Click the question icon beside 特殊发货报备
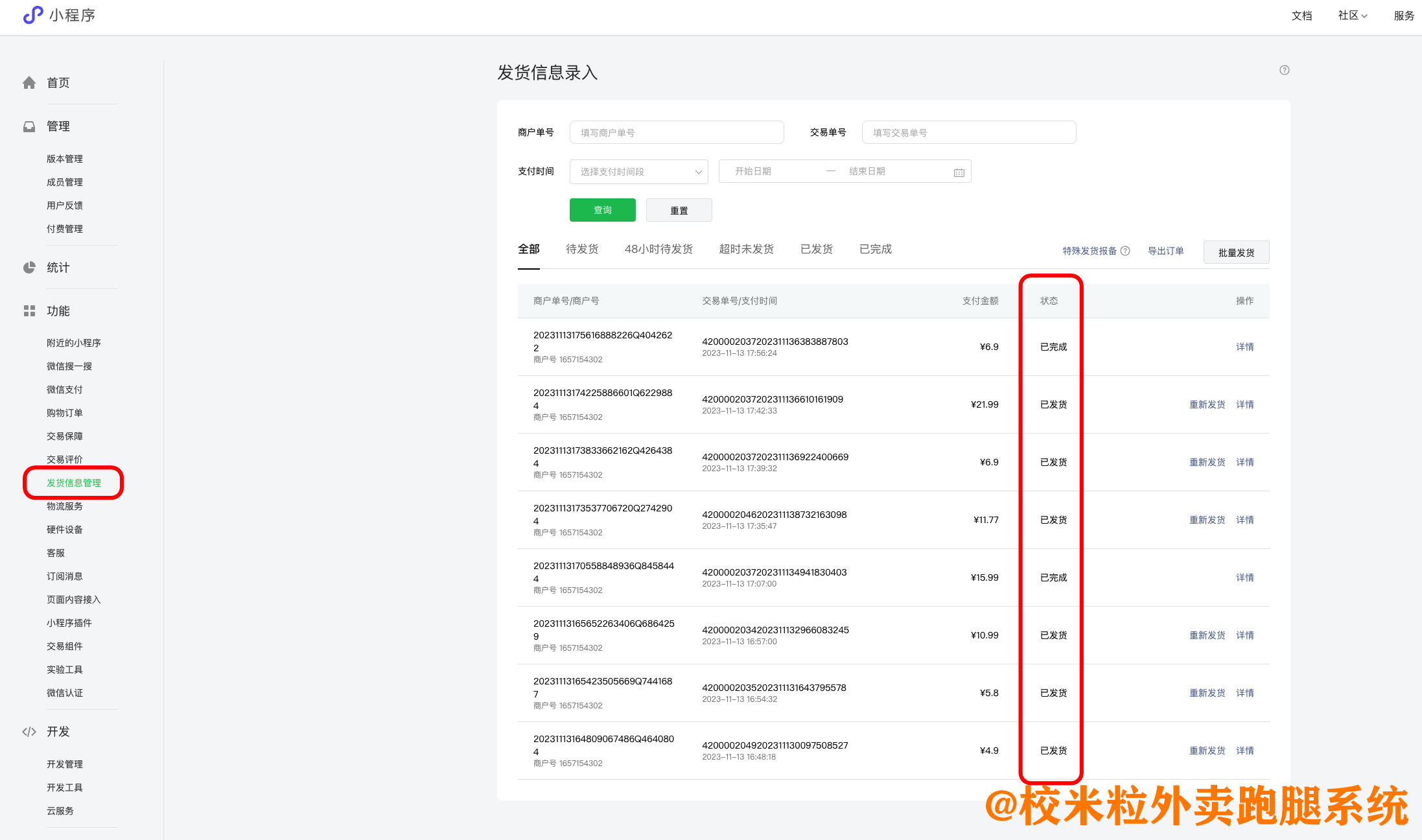 pos(1126,251)
